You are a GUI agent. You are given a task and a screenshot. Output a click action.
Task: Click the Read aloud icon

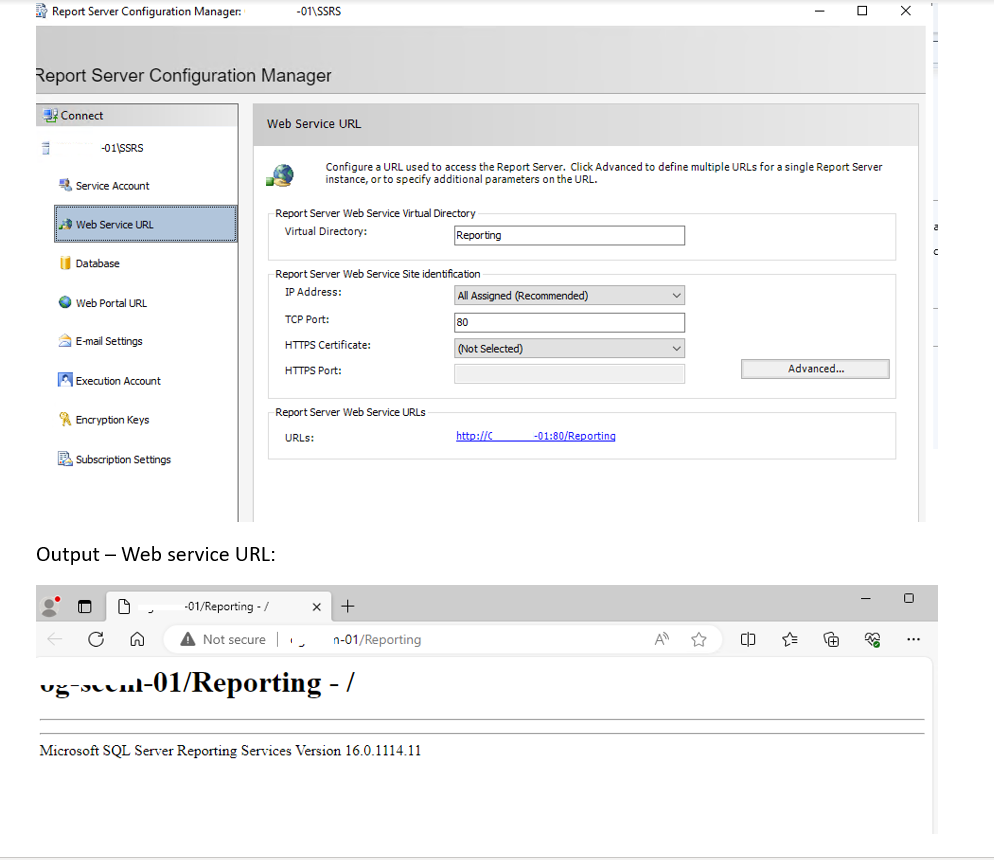tap(662, 639)
